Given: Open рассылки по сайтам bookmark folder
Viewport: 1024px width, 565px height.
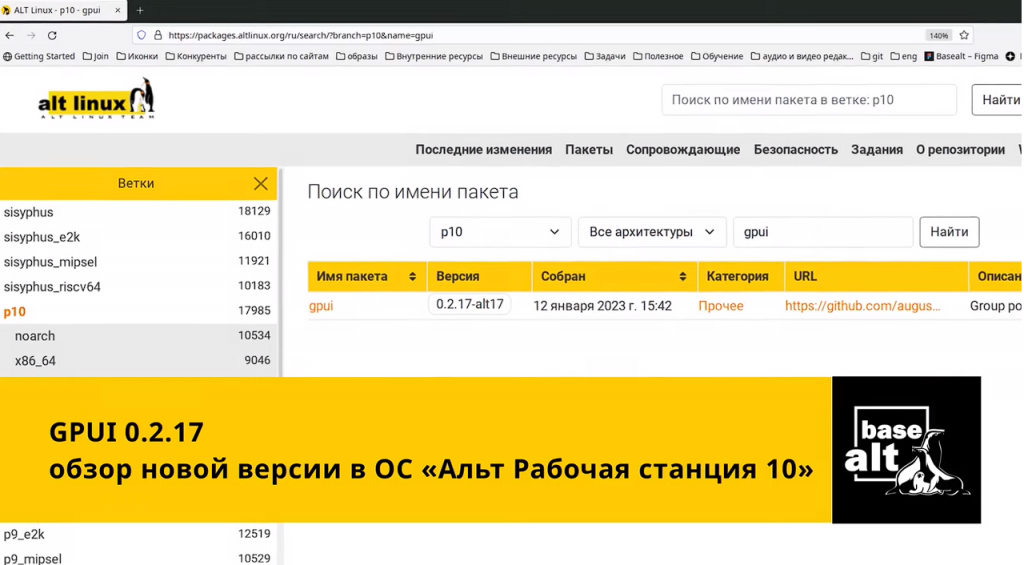Looking at the screenshot, I should [x=281, y=56].
